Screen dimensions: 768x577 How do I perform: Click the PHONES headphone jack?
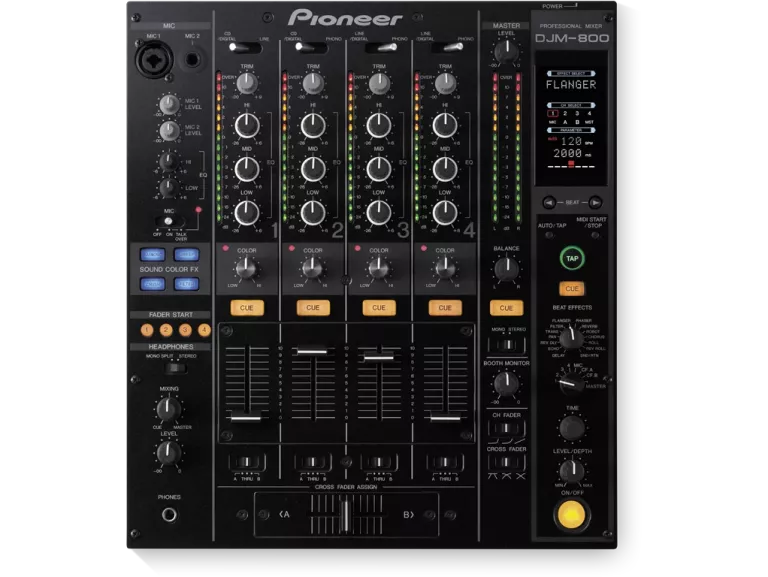(169, 515)
